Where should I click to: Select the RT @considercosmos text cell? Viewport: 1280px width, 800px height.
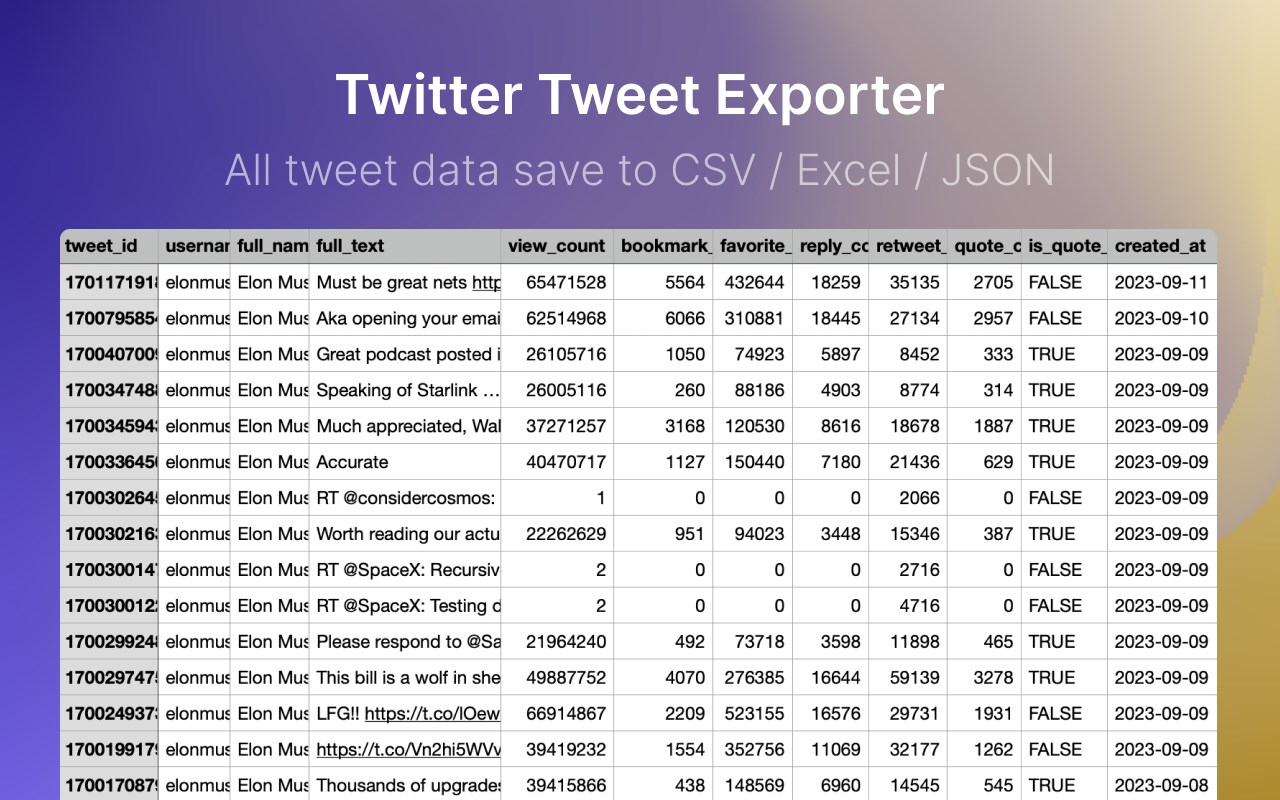coord(404,498)
